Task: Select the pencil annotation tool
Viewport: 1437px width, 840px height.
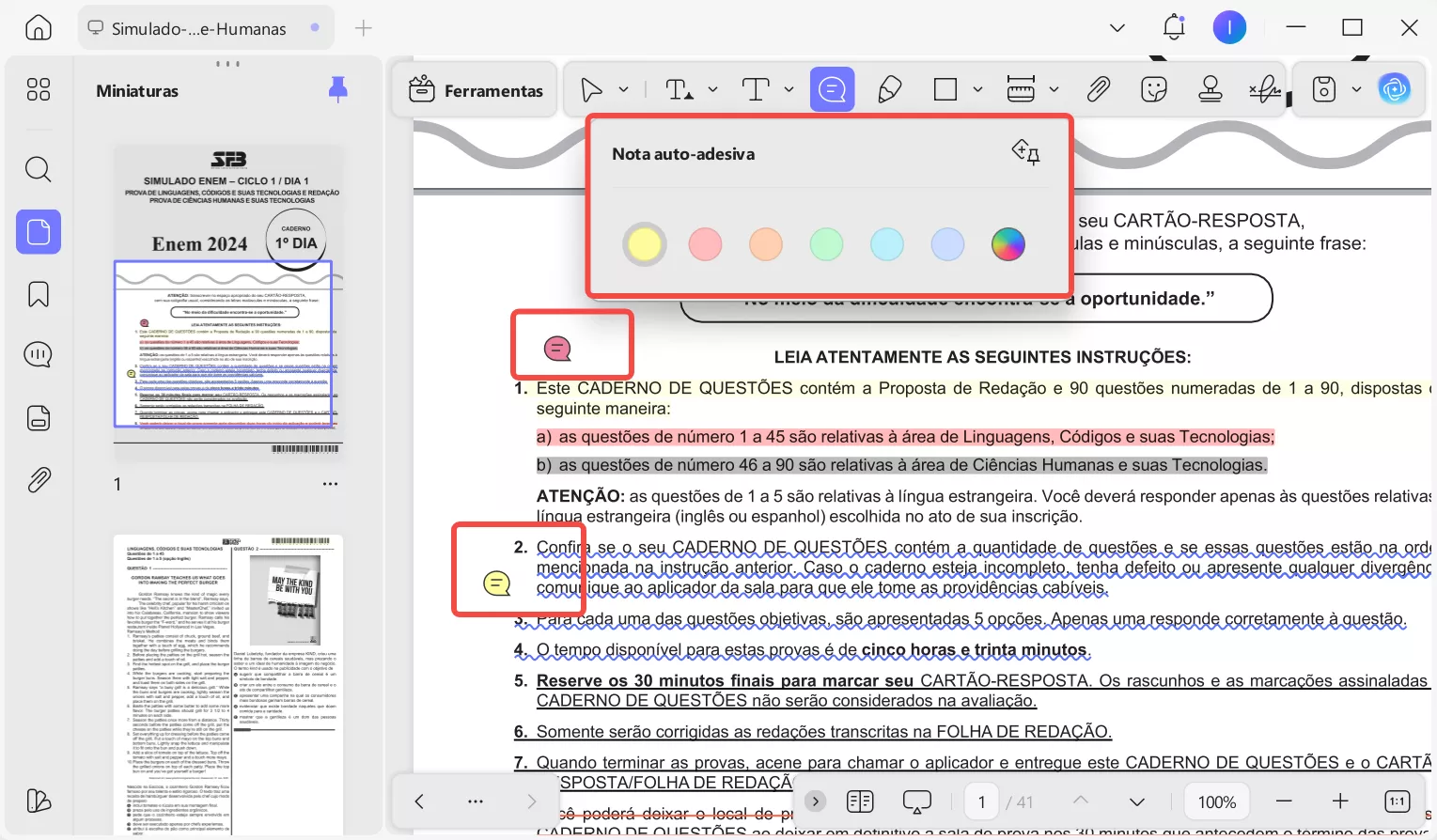Action: tap(889, 88)
